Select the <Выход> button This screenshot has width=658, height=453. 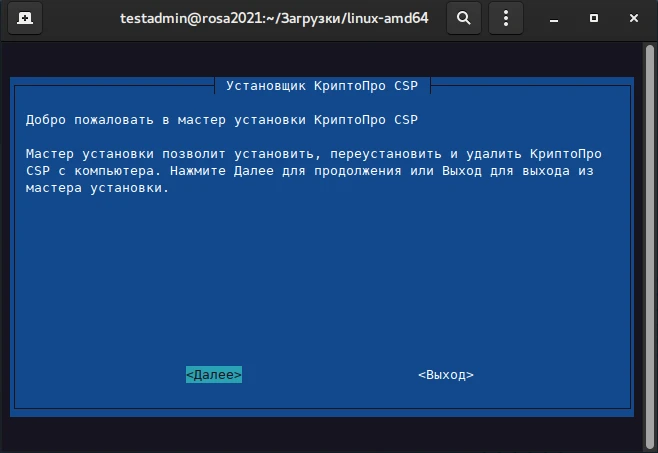tap(446, 374)
